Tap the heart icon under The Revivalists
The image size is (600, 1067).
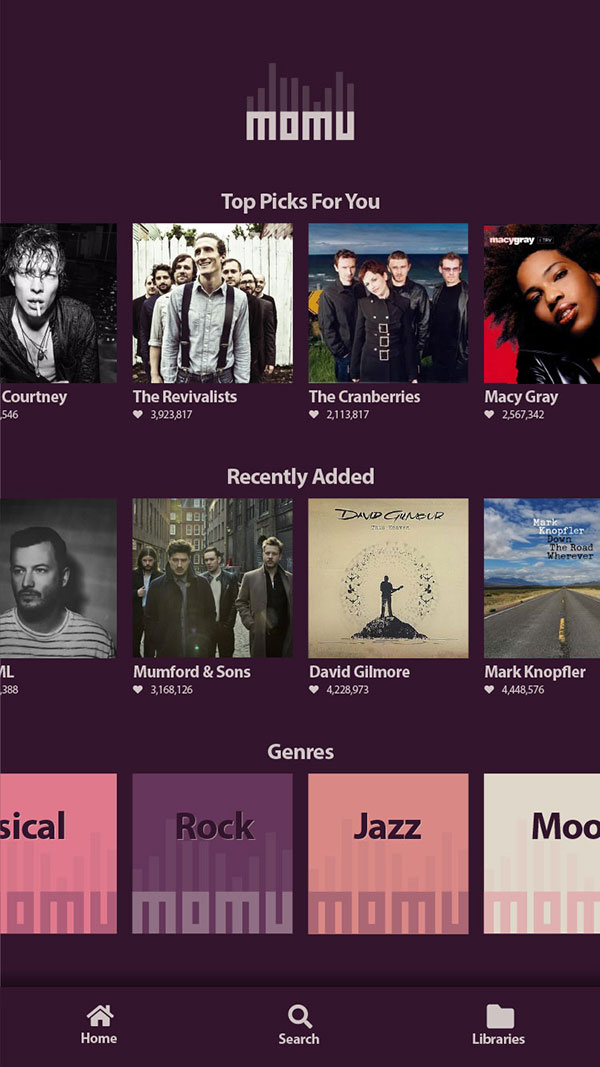click(x=137, y=414)
